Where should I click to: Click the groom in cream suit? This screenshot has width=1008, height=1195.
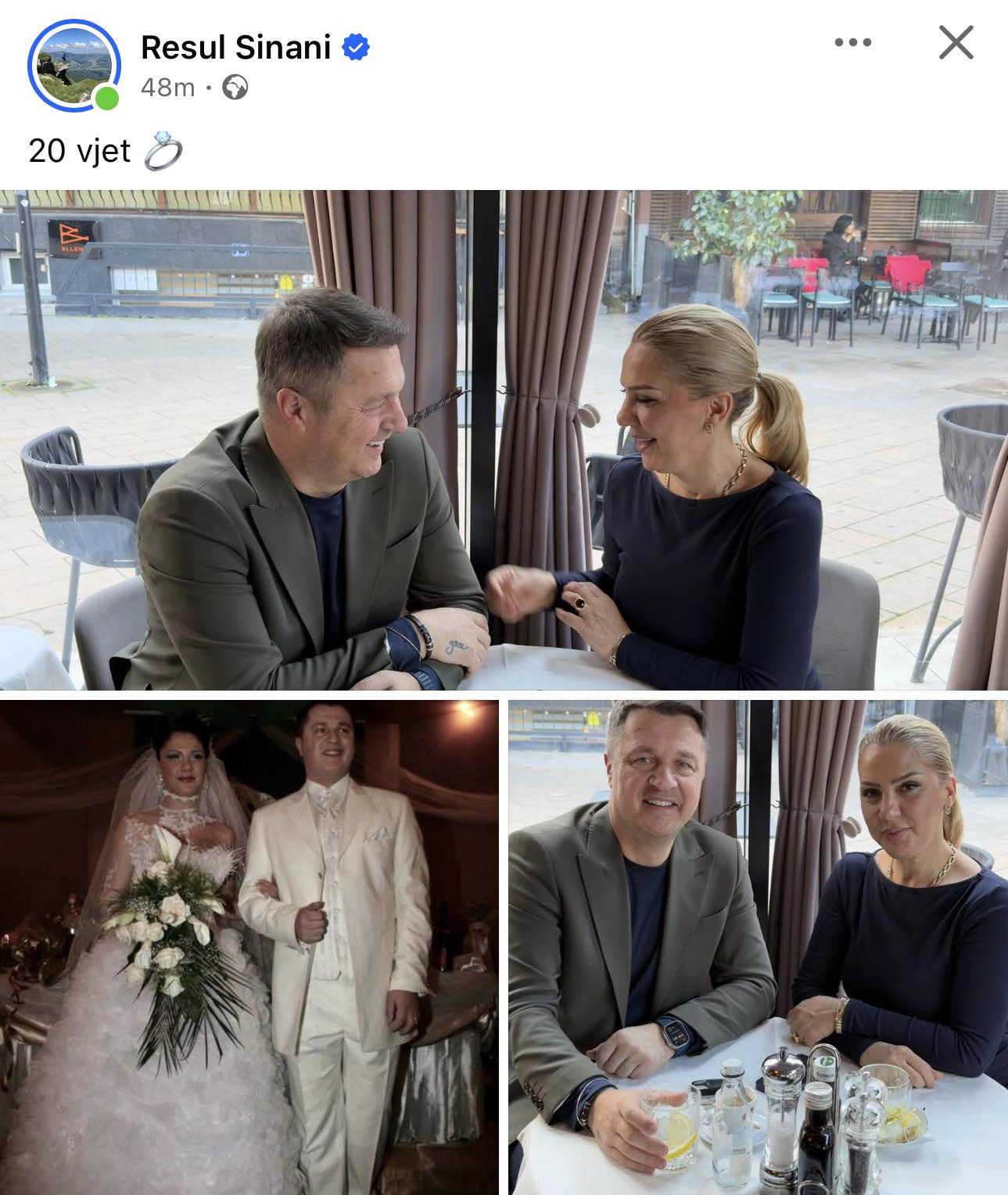pos(338,938)
